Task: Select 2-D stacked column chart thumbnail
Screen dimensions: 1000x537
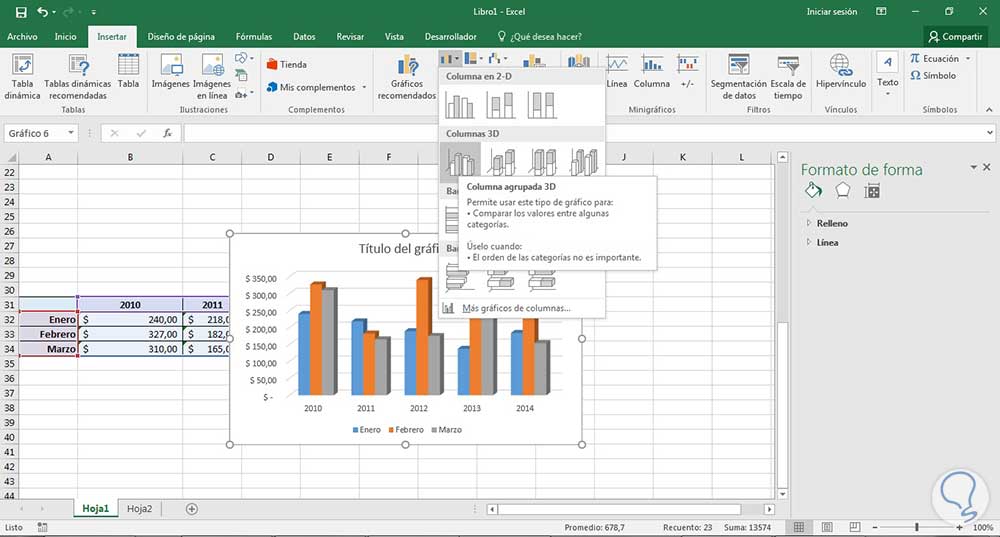Action: point(500,105)
